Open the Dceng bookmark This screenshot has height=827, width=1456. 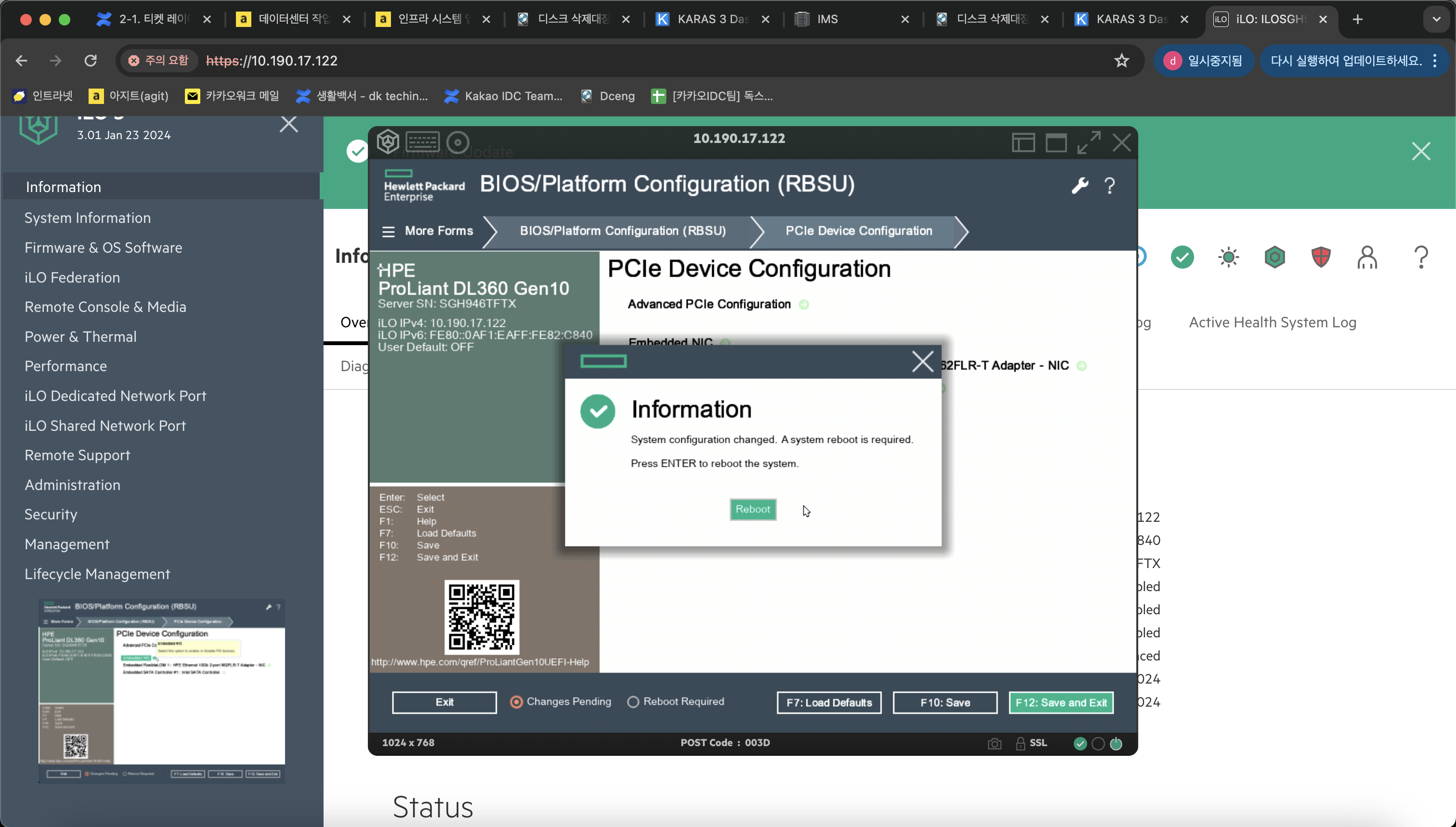607,96
